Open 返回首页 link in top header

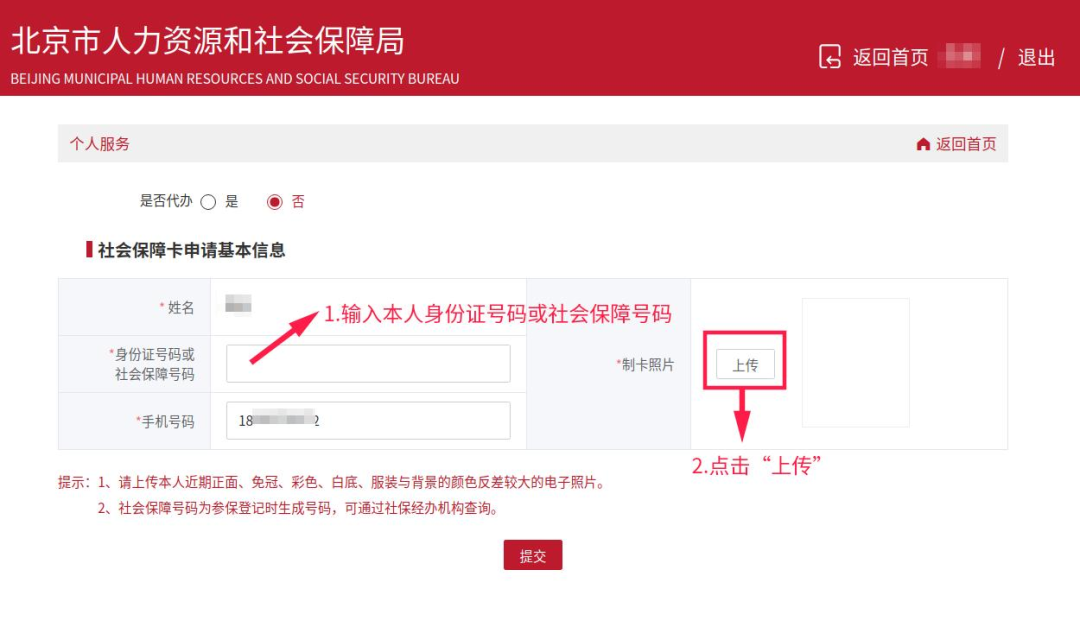coord(891,57)
